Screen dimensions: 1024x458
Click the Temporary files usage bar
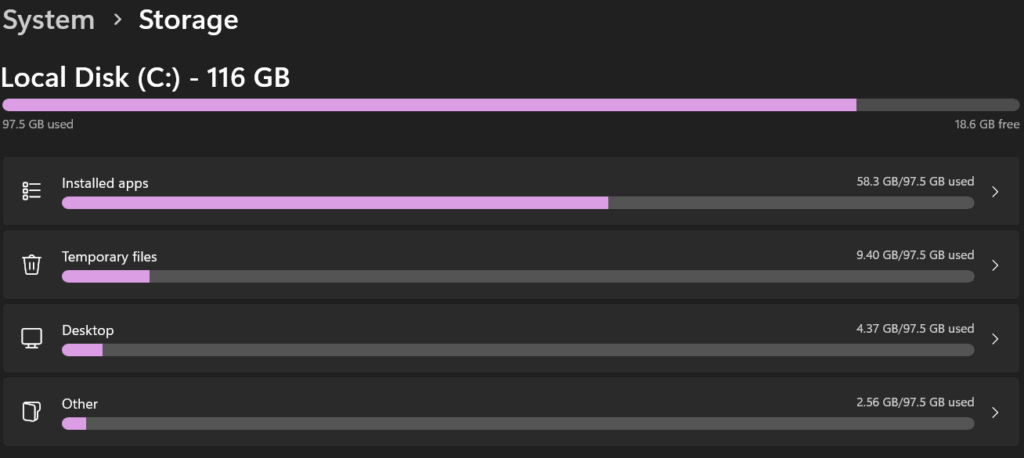tap(518, 276)
